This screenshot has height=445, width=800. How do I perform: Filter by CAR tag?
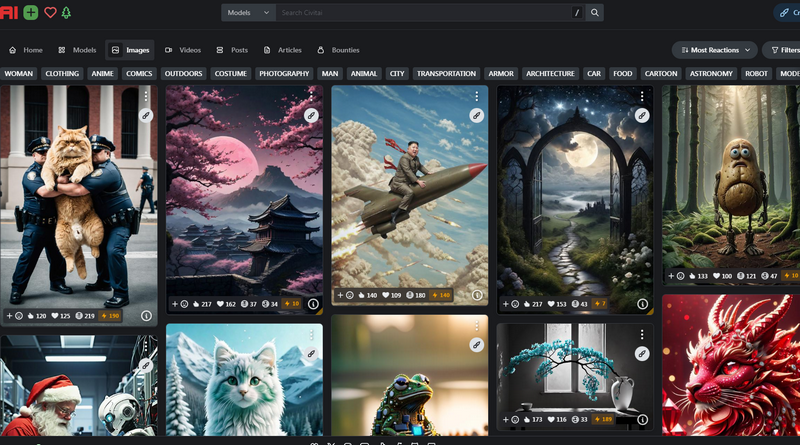coord(594,73)
